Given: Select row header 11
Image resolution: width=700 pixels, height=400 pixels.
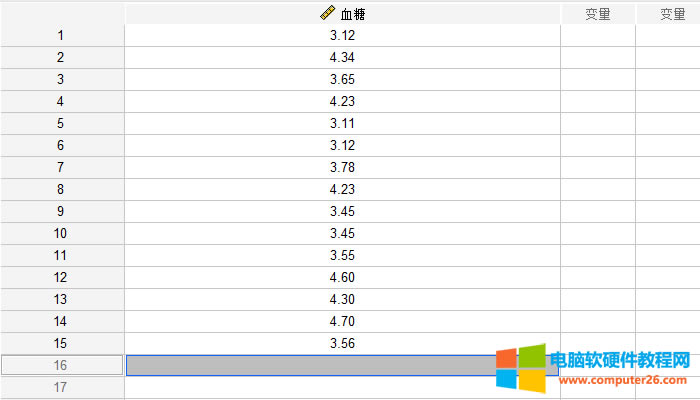Looking at the screenshot, I should [x=62, y=255].
